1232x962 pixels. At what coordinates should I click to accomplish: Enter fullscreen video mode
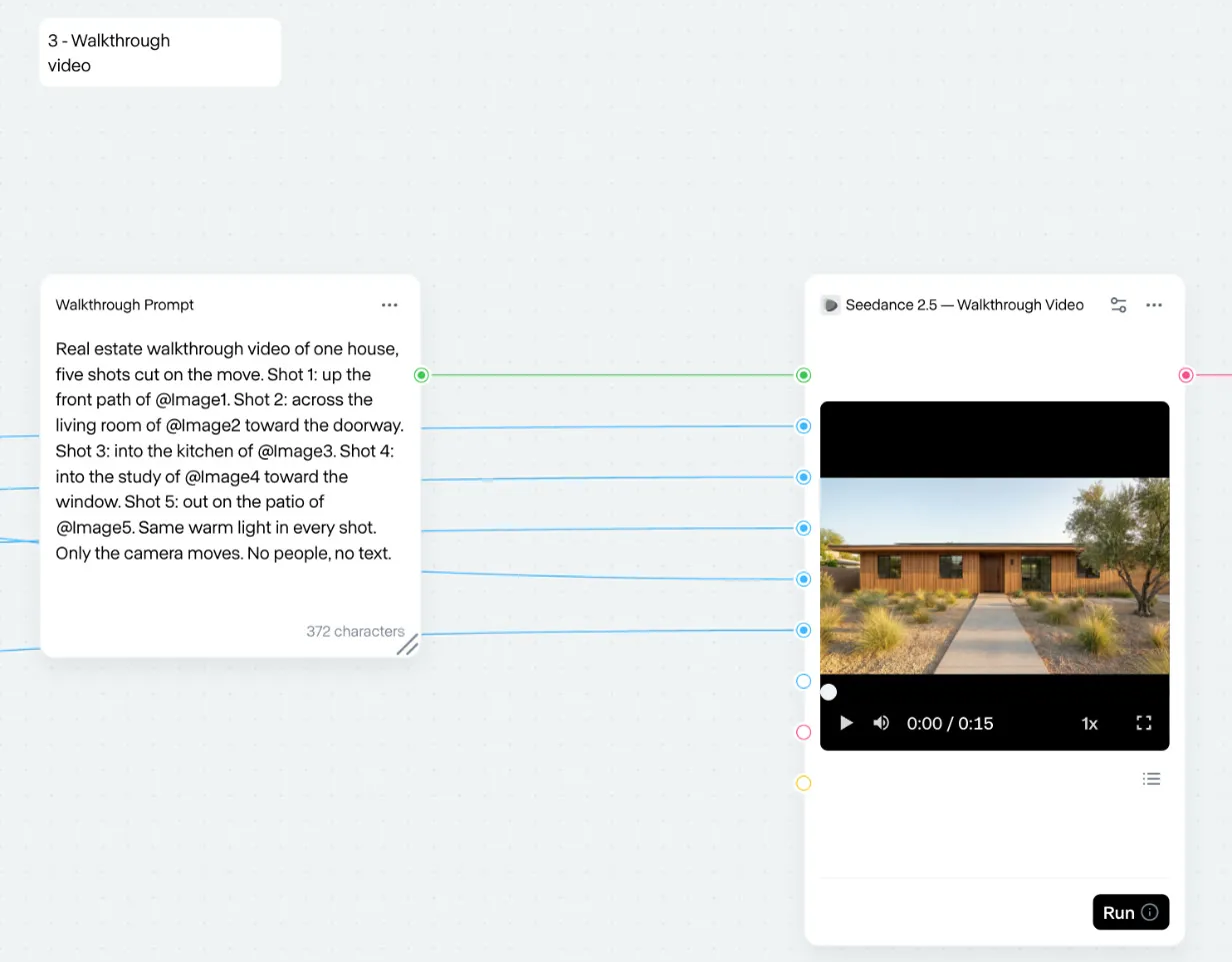click(x=1144, y=723)
